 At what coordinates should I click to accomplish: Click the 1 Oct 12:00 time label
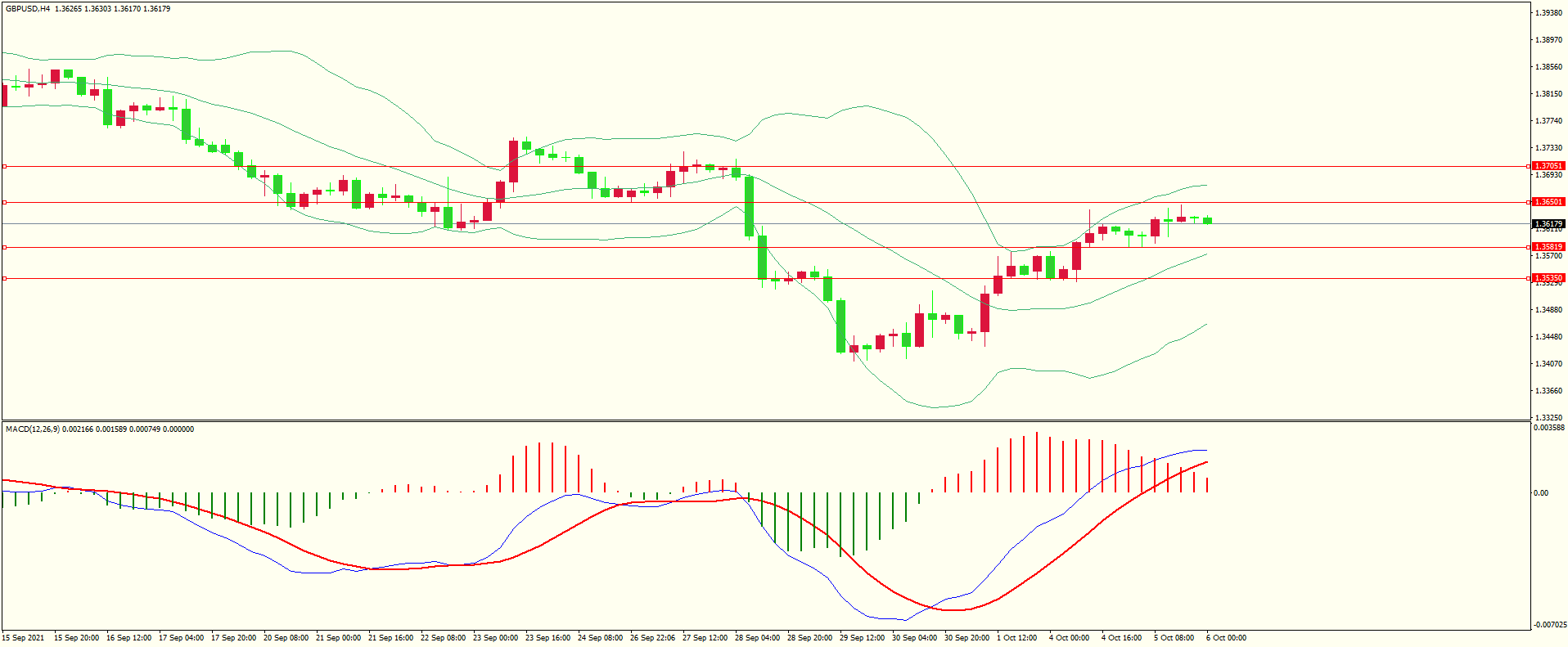click(1016, 638)
